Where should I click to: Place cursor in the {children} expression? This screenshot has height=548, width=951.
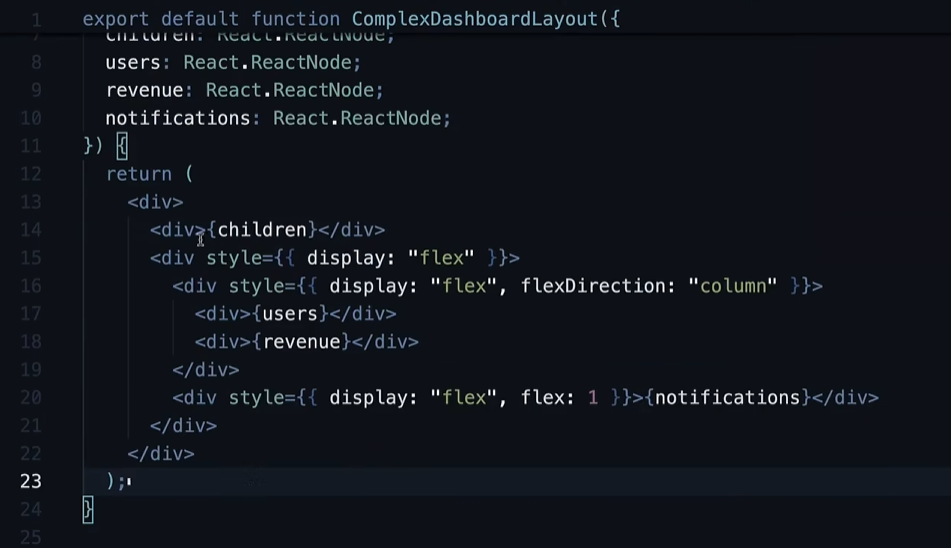(262, 230)
